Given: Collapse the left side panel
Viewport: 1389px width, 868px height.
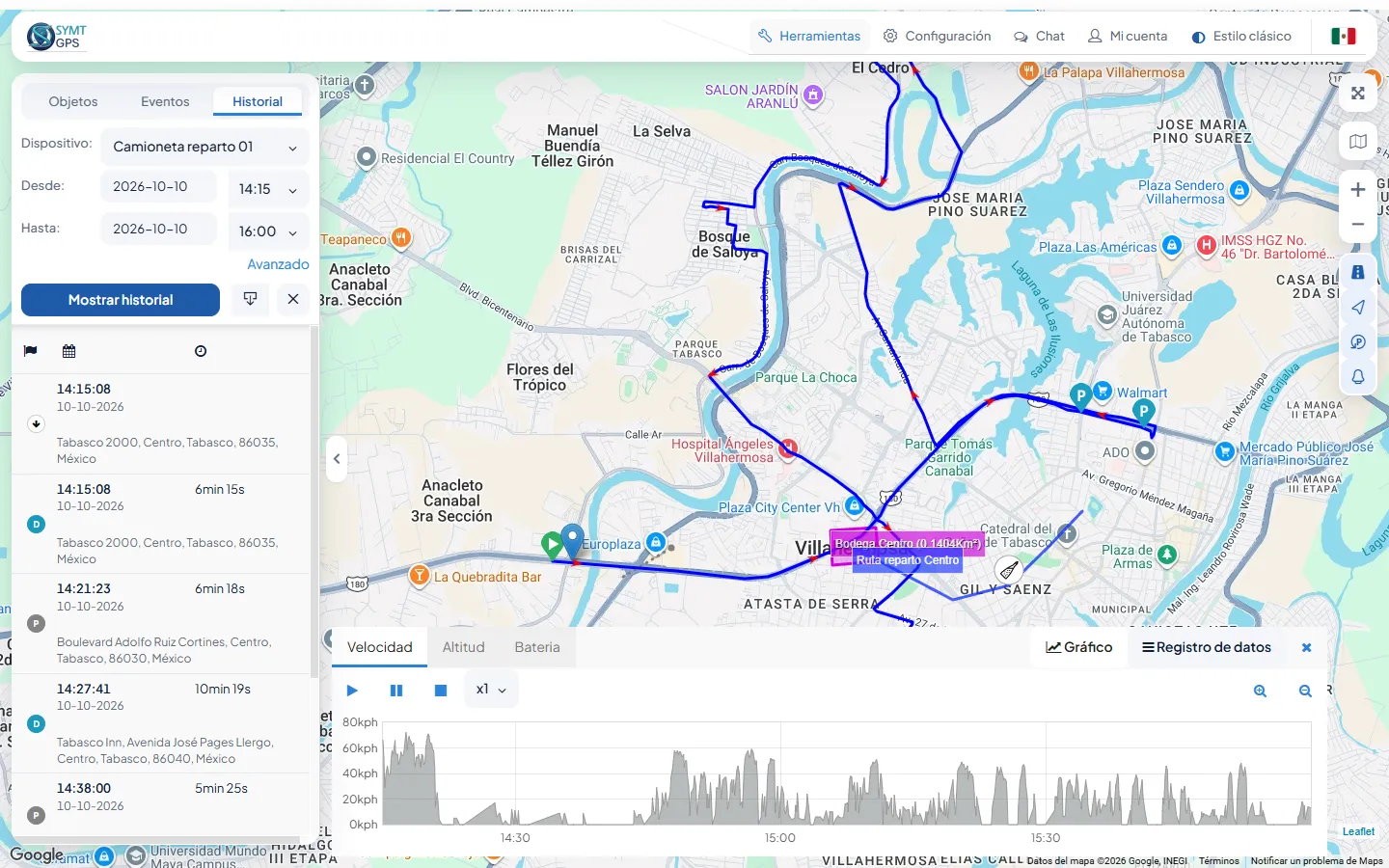Looking at the screenshot, I should coord(337,459).
